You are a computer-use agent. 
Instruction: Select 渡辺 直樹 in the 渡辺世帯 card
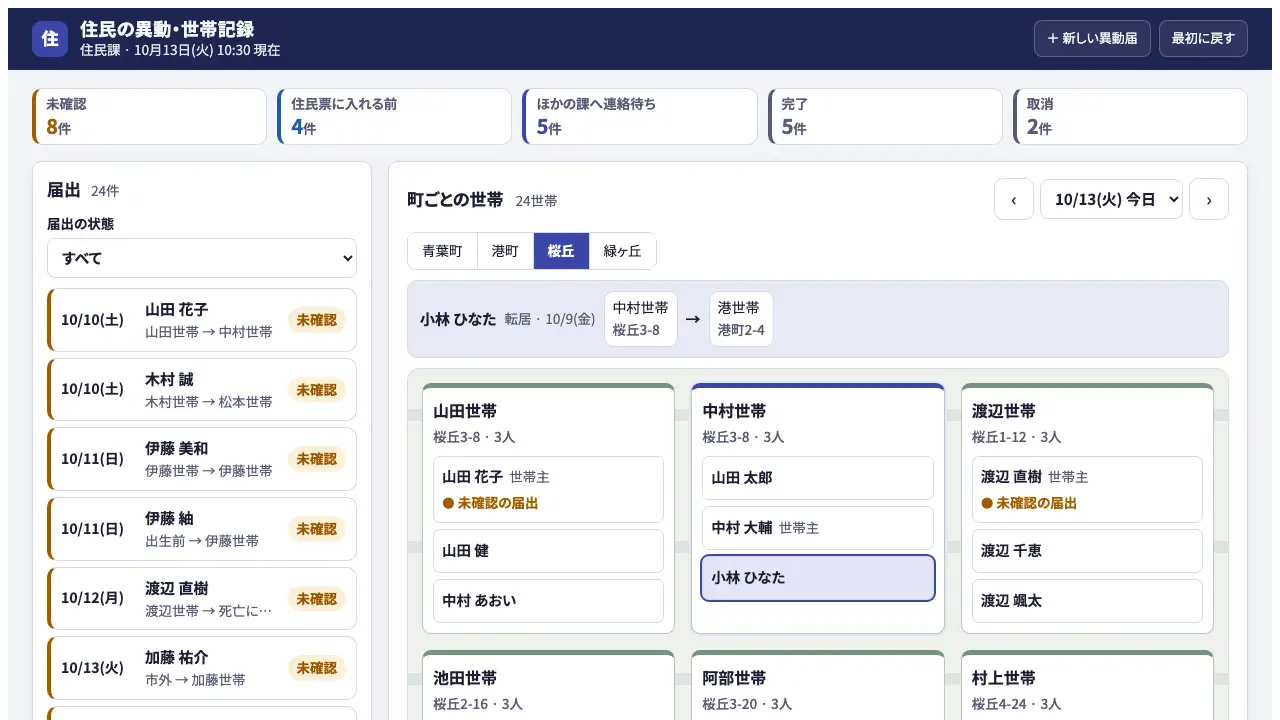pos(1087,489)
